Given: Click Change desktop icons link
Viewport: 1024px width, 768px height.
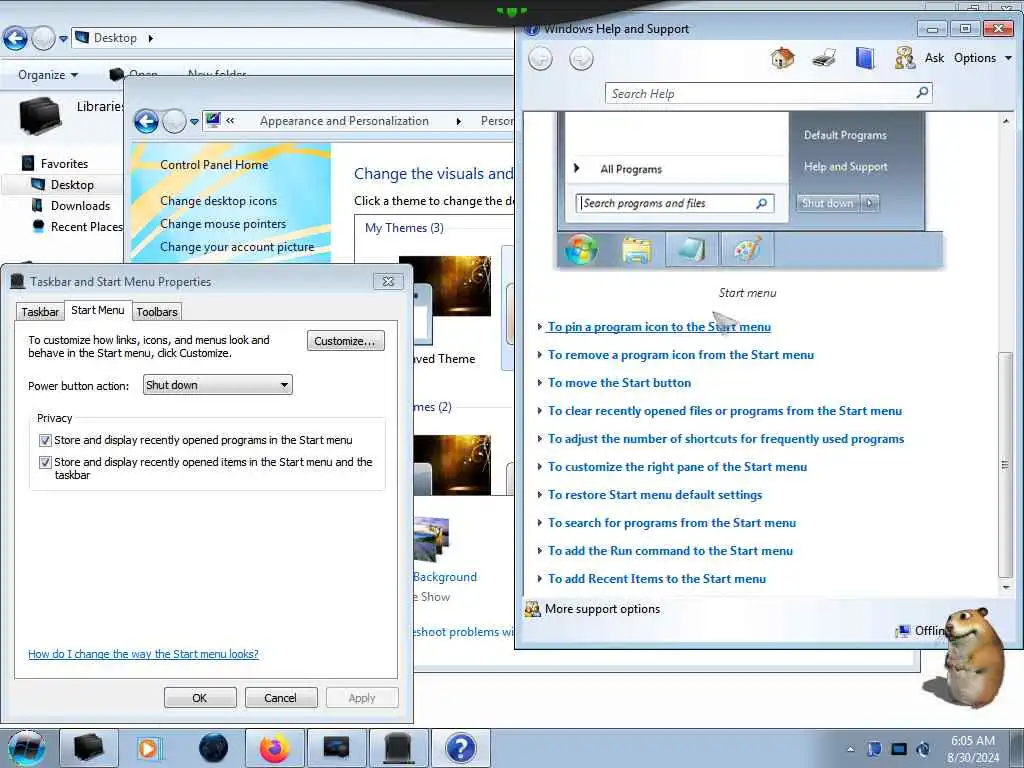Looking at the screenshot, I should tap(218, 201).
